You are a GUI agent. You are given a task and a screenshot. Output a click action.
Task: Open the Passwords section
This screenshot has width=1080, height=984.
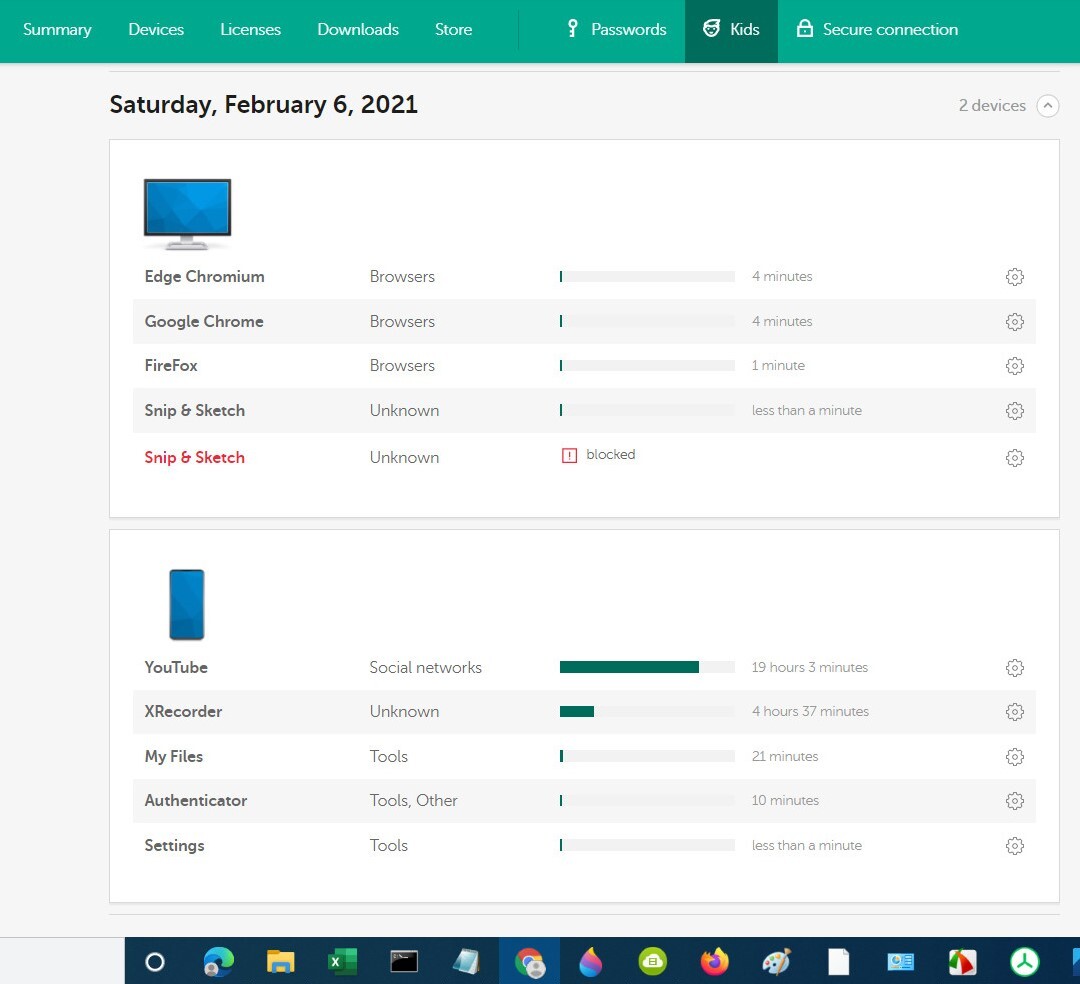coord(616,29)
